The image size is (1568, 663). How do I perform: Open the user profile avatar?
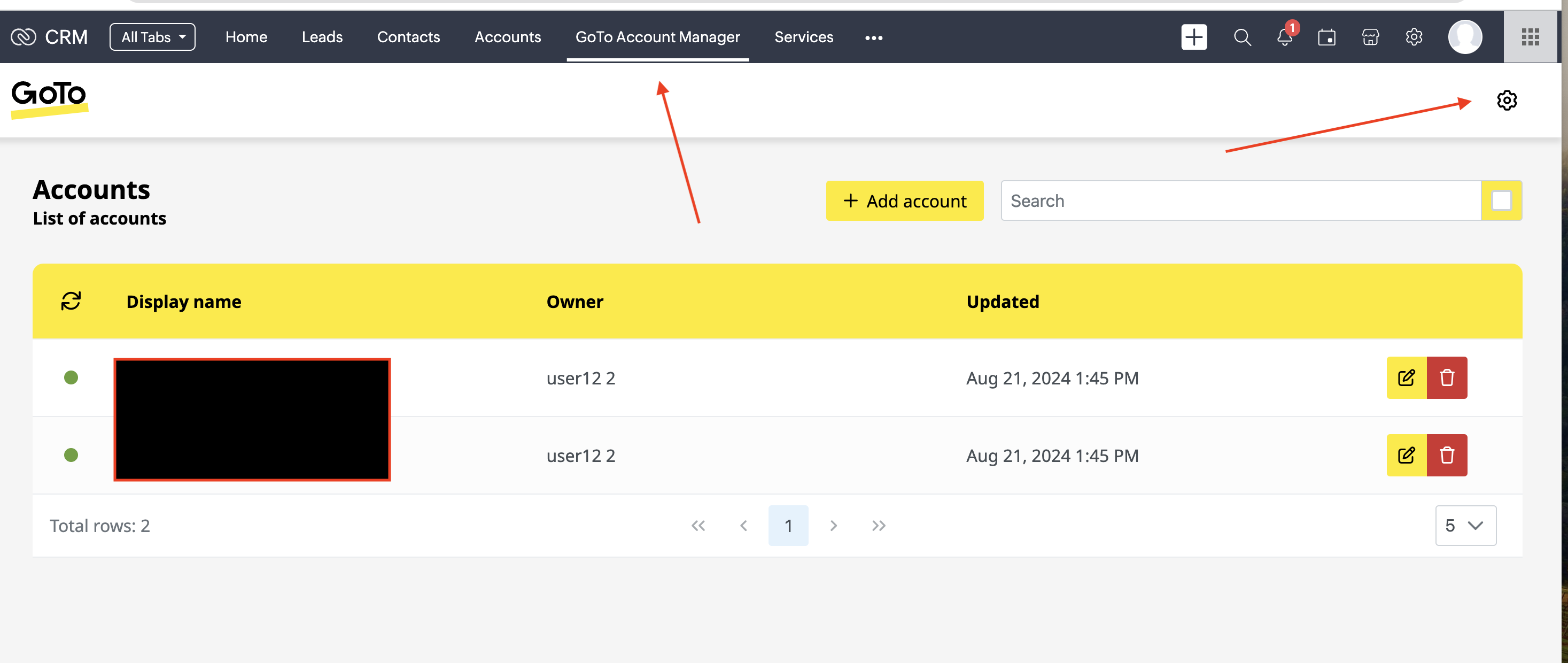pyautogui.click(x=1465, y=37)
